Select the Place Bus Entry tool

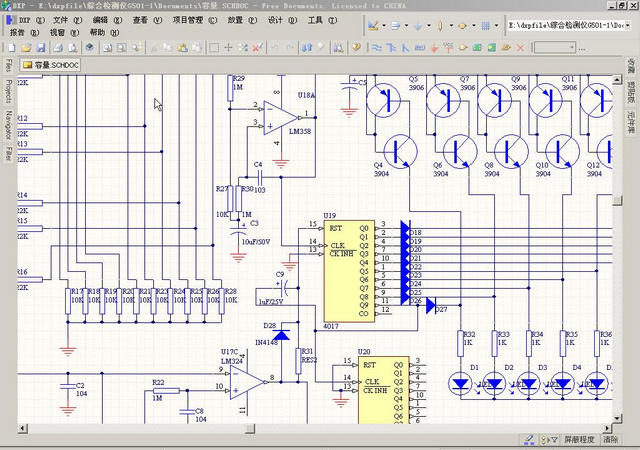click(x=405, y=48)
